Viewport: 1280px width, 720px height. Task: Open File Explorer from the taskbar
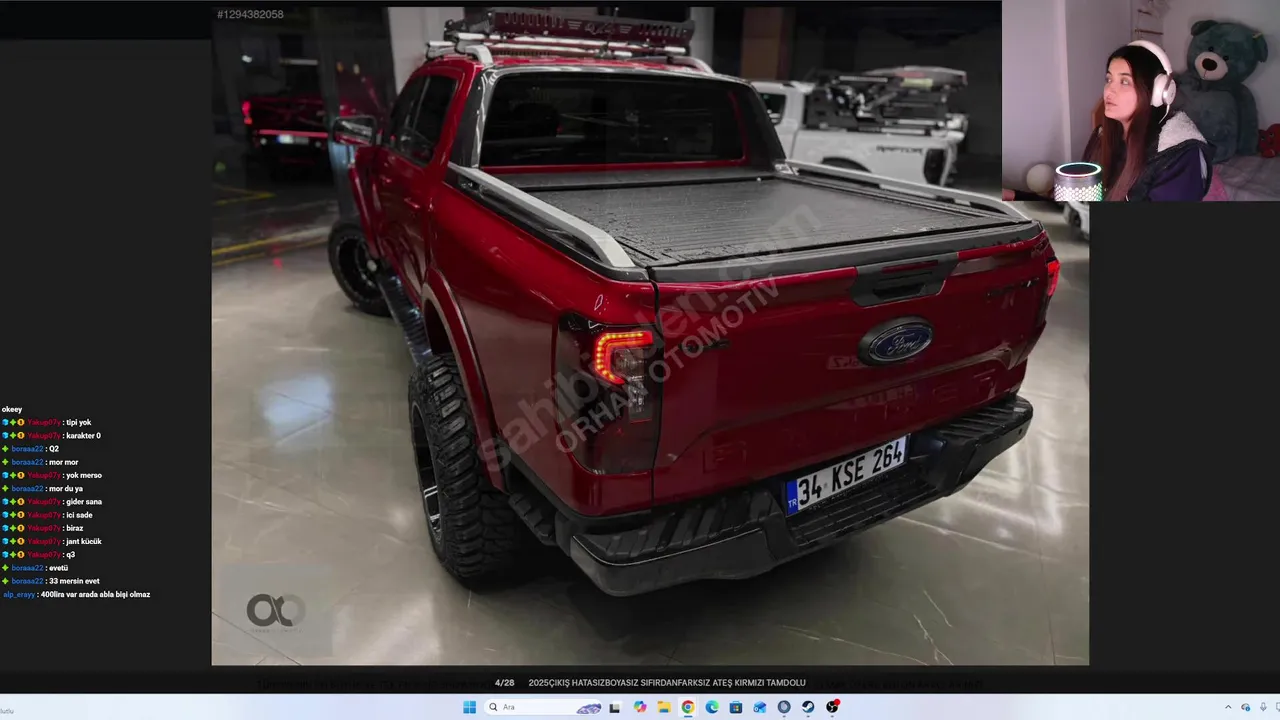(664, 707)
